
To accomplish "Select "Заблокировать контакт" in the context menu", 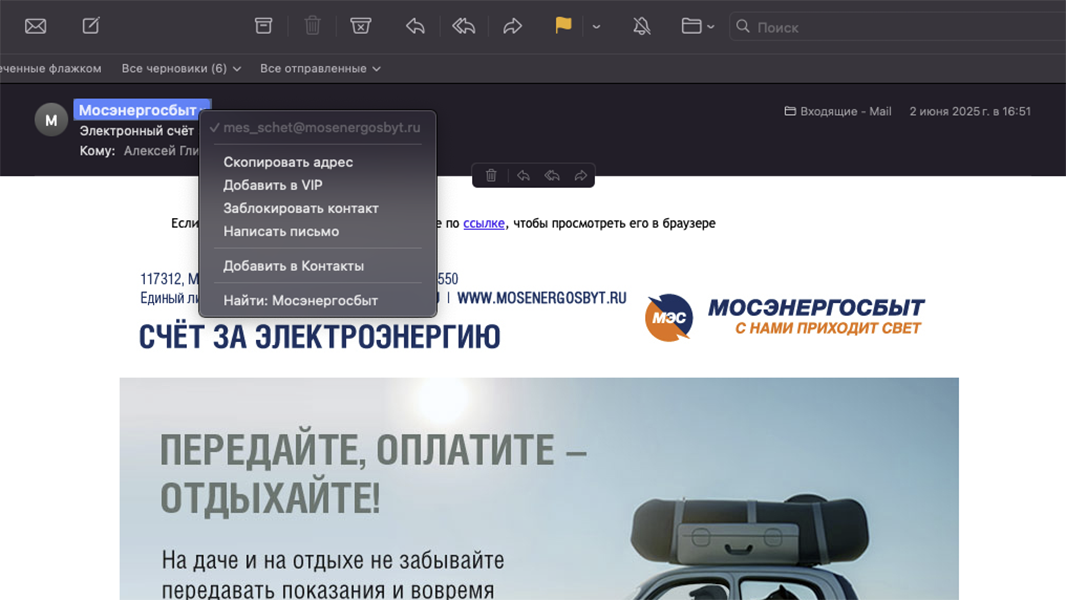I will click(301, 208).
